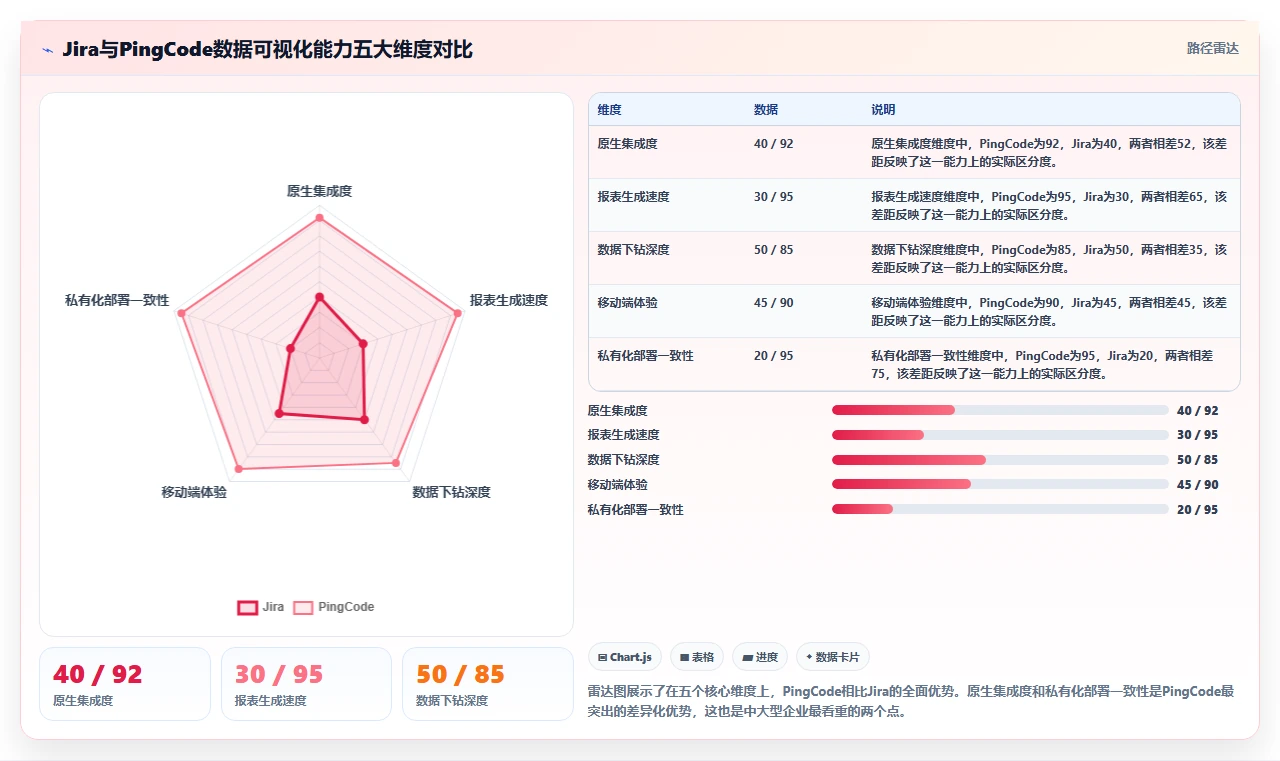Image resolution: width=1280 pixels, height=761 pixels.
Task: Click the 原生集成度 progress bar
Action: [x=1000, y=410]
